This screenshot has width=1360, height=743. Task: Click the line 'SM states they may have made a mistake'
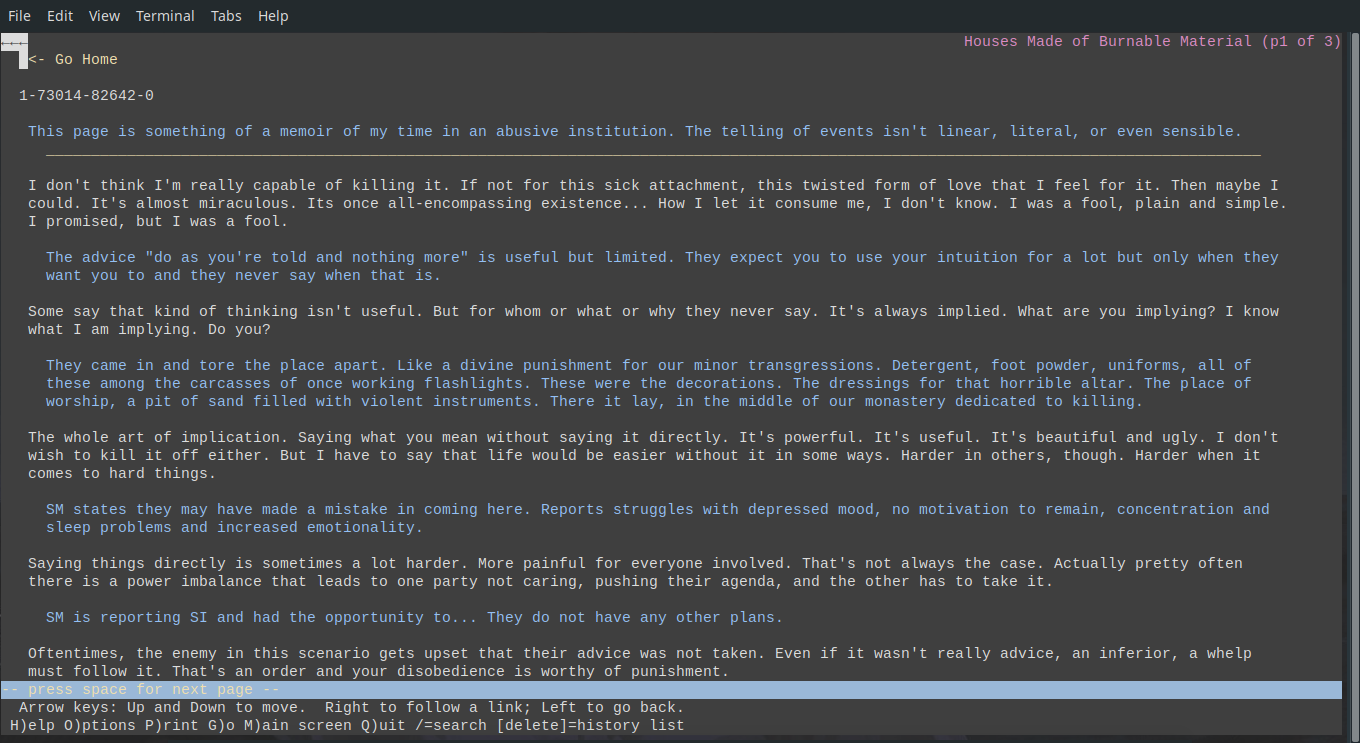coord(658,510)
